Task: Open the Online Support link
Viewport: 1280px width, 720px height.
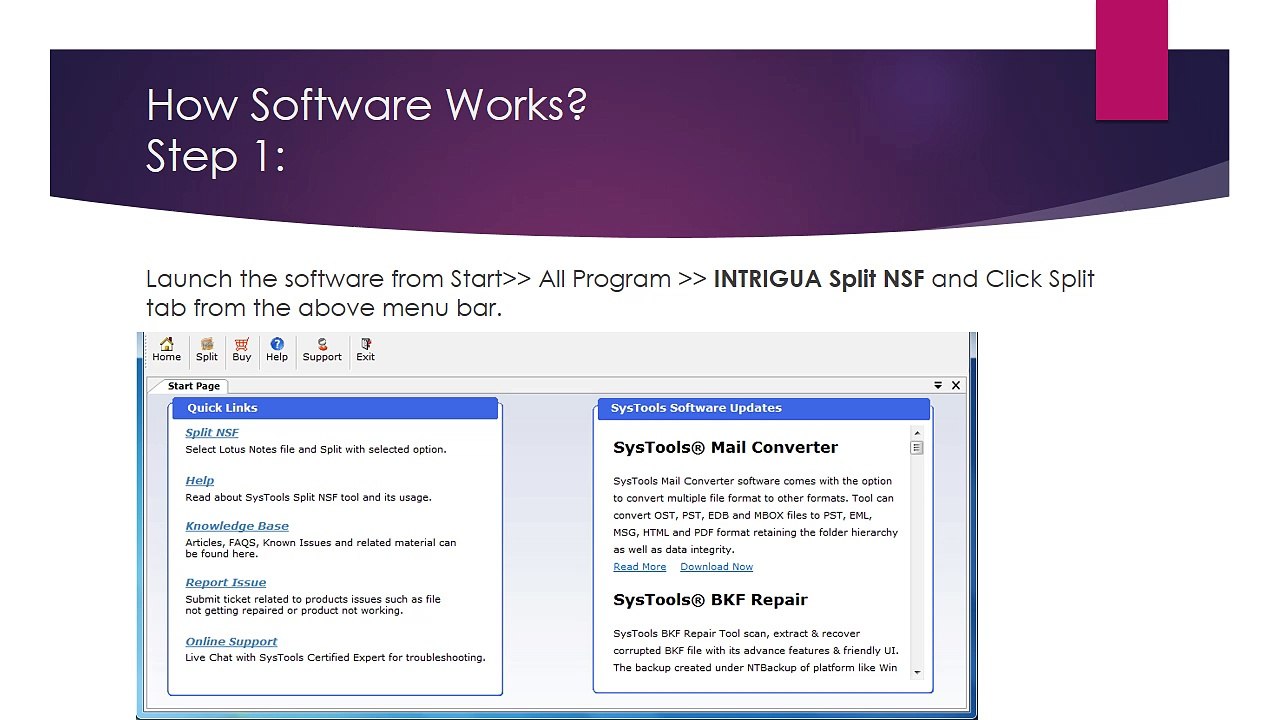Action: click(x=231, y=642)
